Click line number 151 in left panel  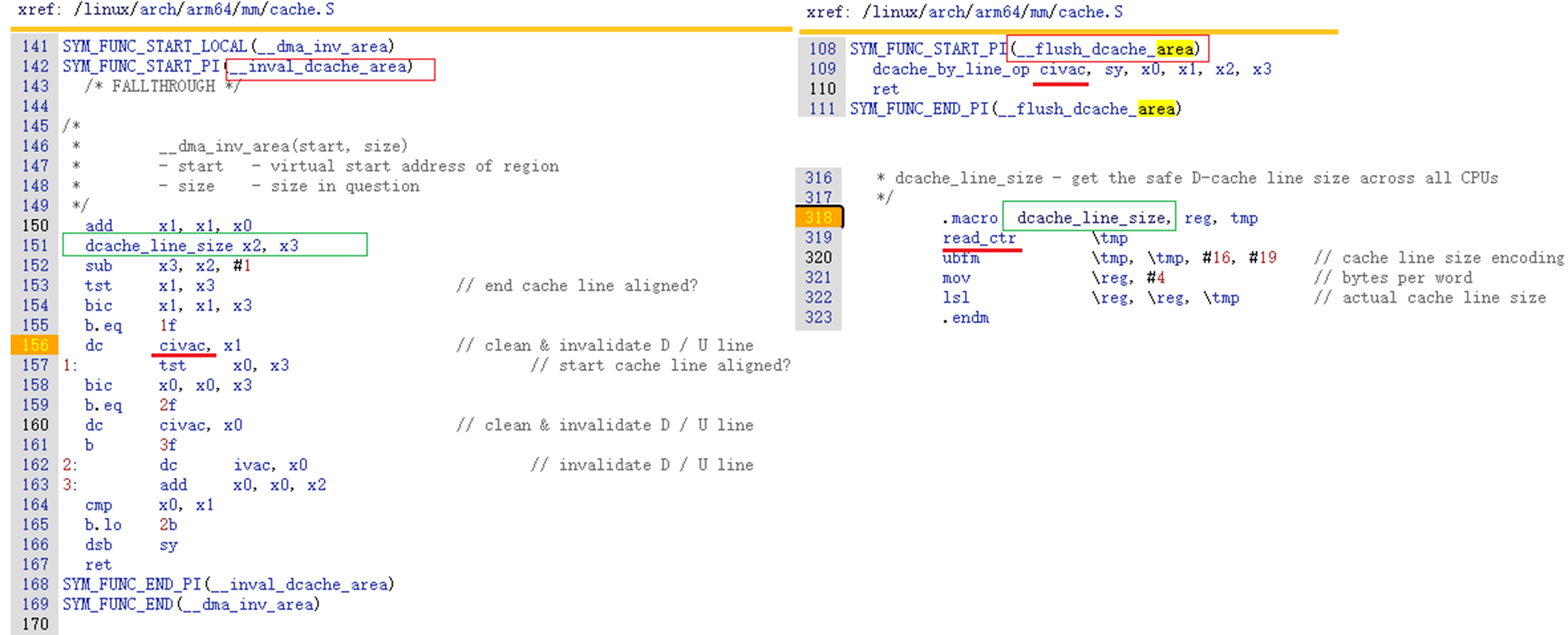pos(35,246)
